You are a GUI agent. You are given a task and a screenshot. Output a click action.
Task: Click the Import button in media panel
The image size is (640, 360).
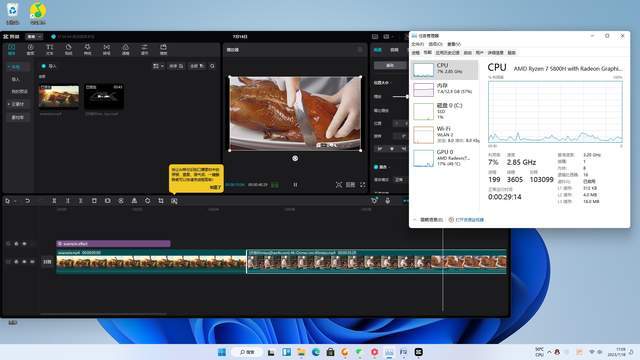click(x=49, y=66)
